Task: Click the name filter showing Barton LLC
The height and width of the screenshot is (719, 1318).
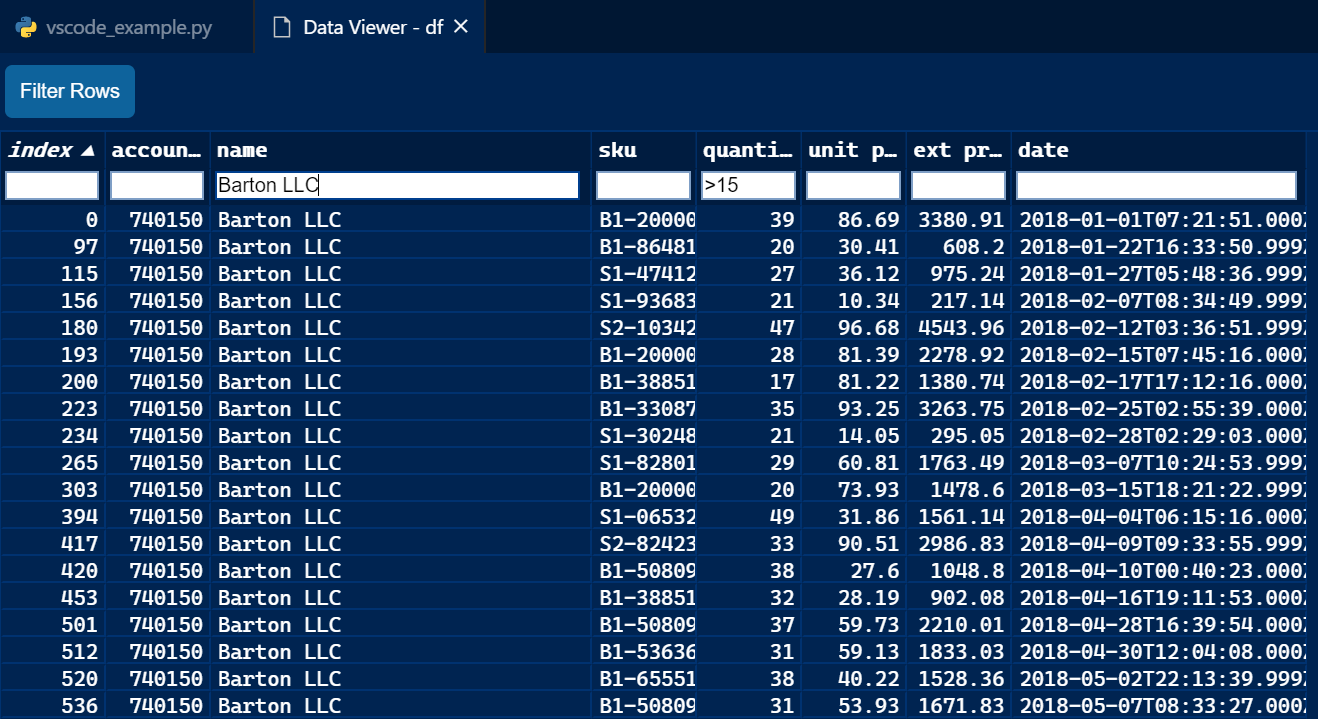Action: (x=395, y=185)
